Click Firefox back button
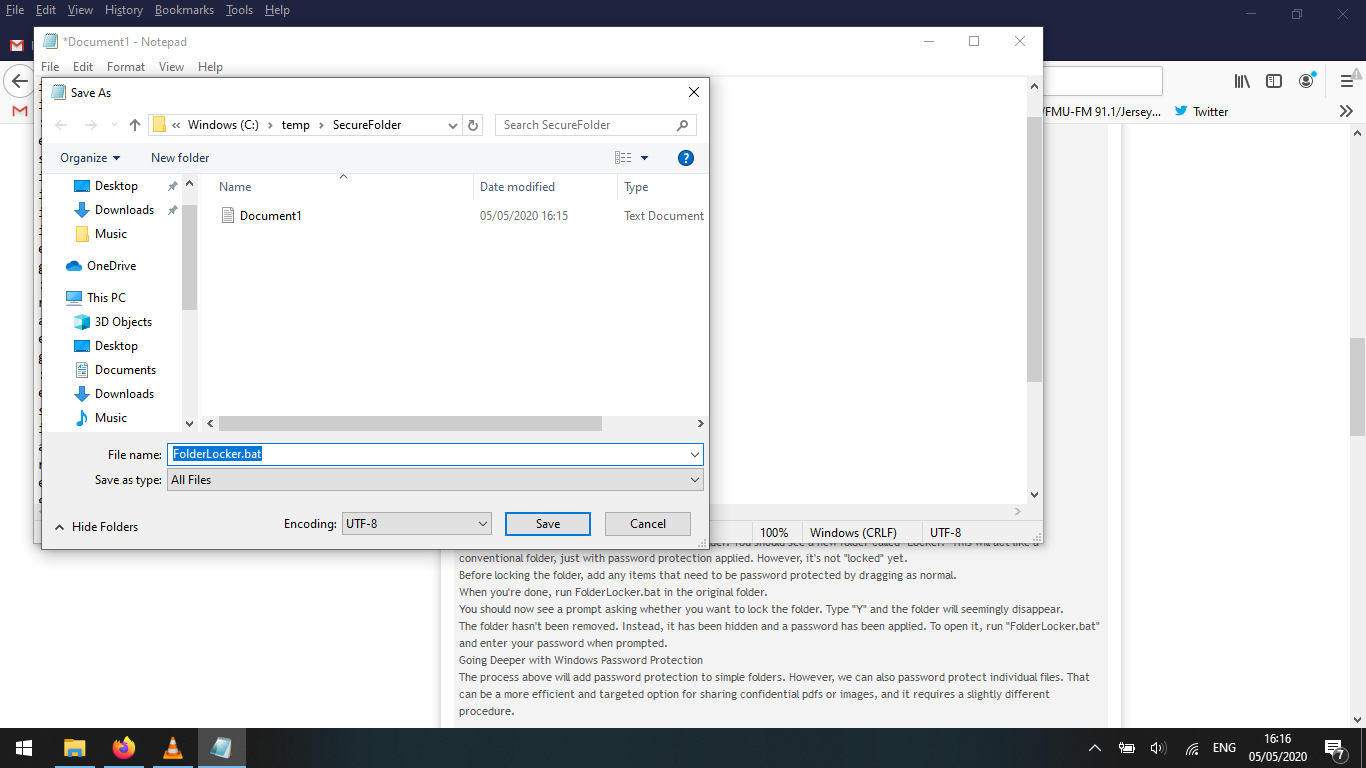Image resolution: width=1366 pixels, height=768 pixels. 18,81
